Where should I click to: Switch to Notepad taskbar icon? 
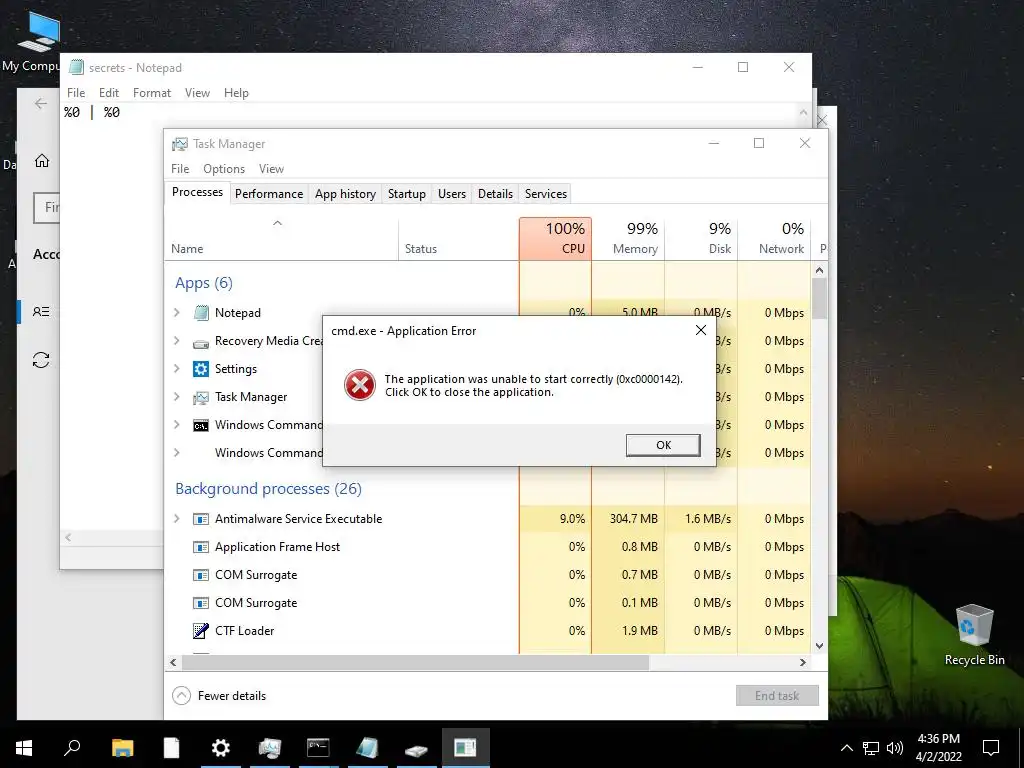[x=367, y=748]
